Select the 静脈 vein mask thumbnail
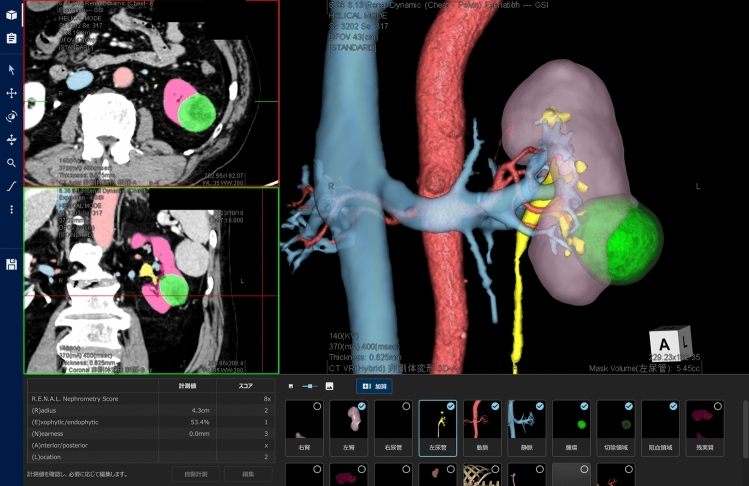The height and width of the screenshot is (486, 749). point(526,428)
